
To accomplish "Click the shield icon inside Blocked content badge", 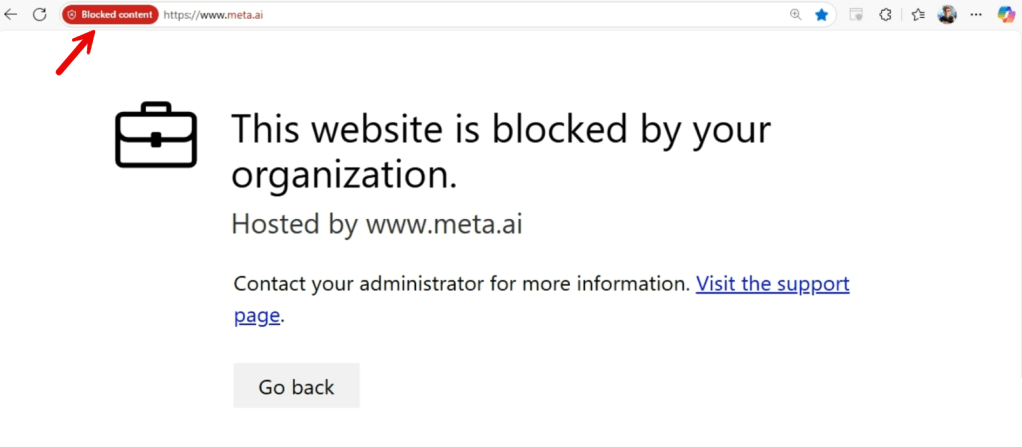I will coord(72,15).
